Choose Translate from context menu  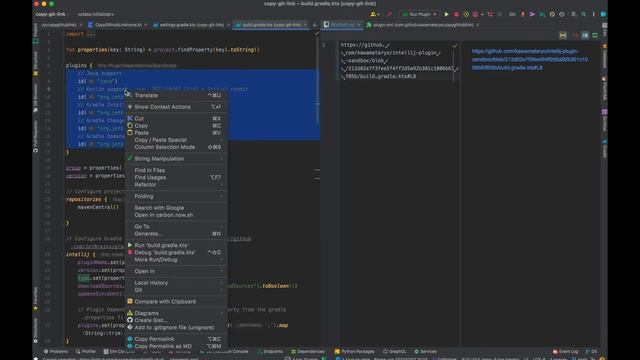(176, 95)
